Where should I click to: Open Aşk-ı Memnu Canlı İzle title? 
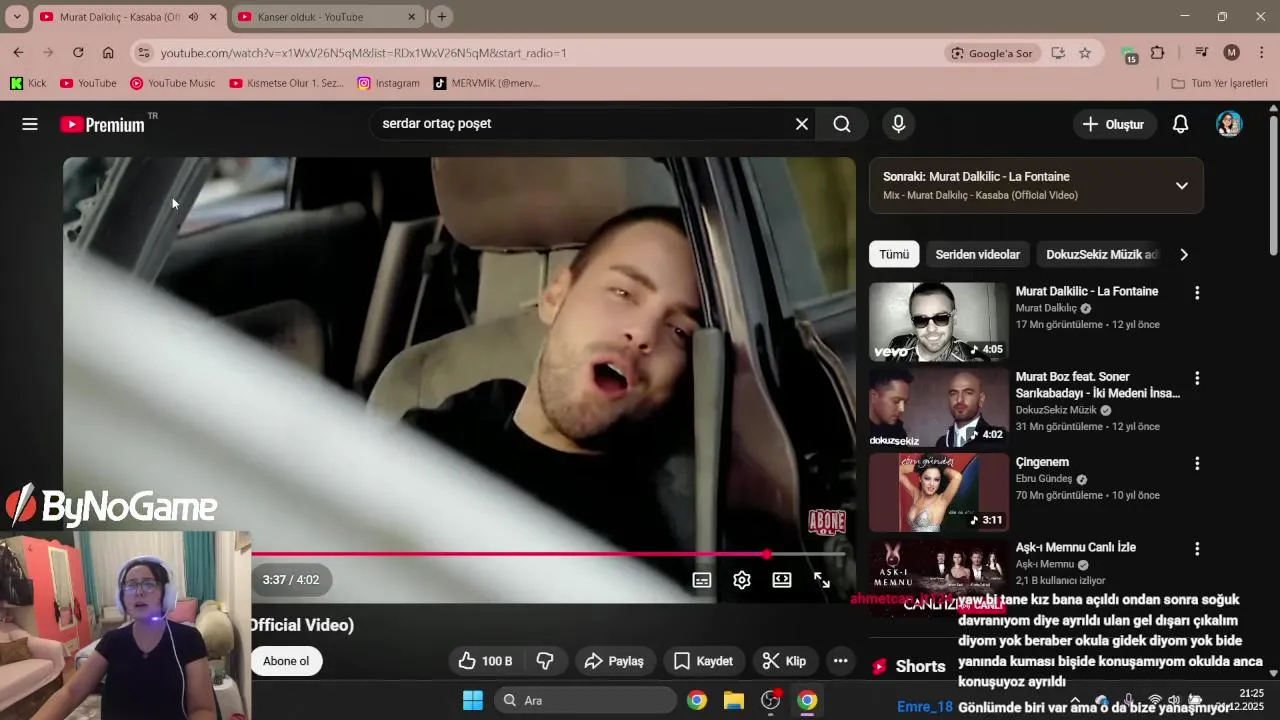click(1076, 547)
